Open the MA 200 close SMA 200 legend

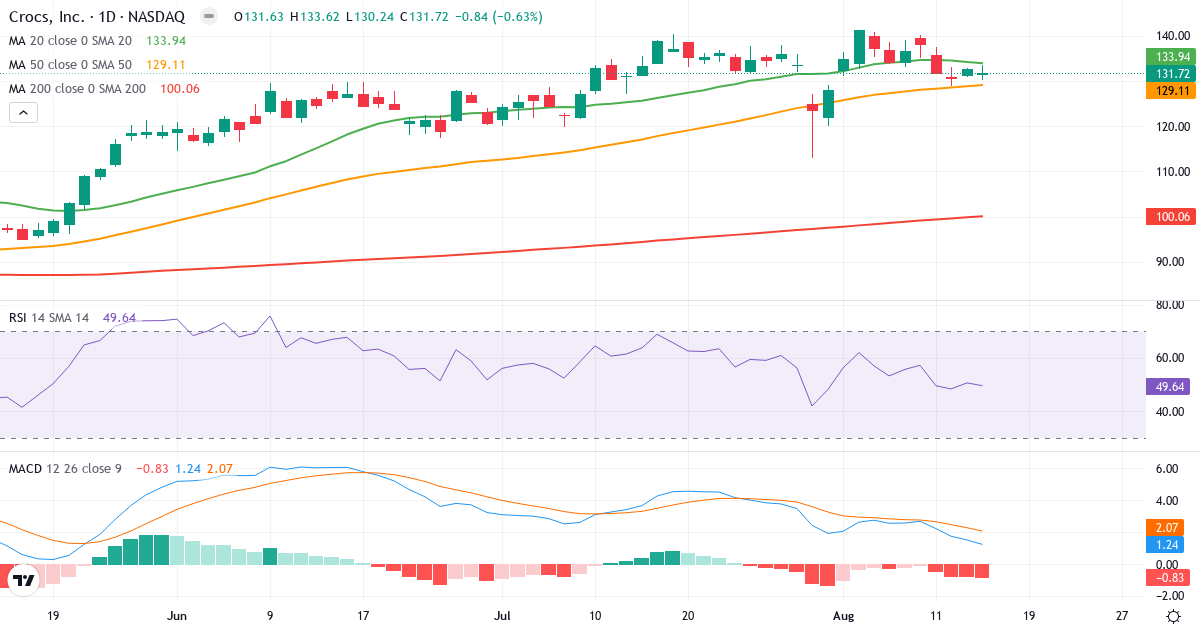tap(104, 89)
